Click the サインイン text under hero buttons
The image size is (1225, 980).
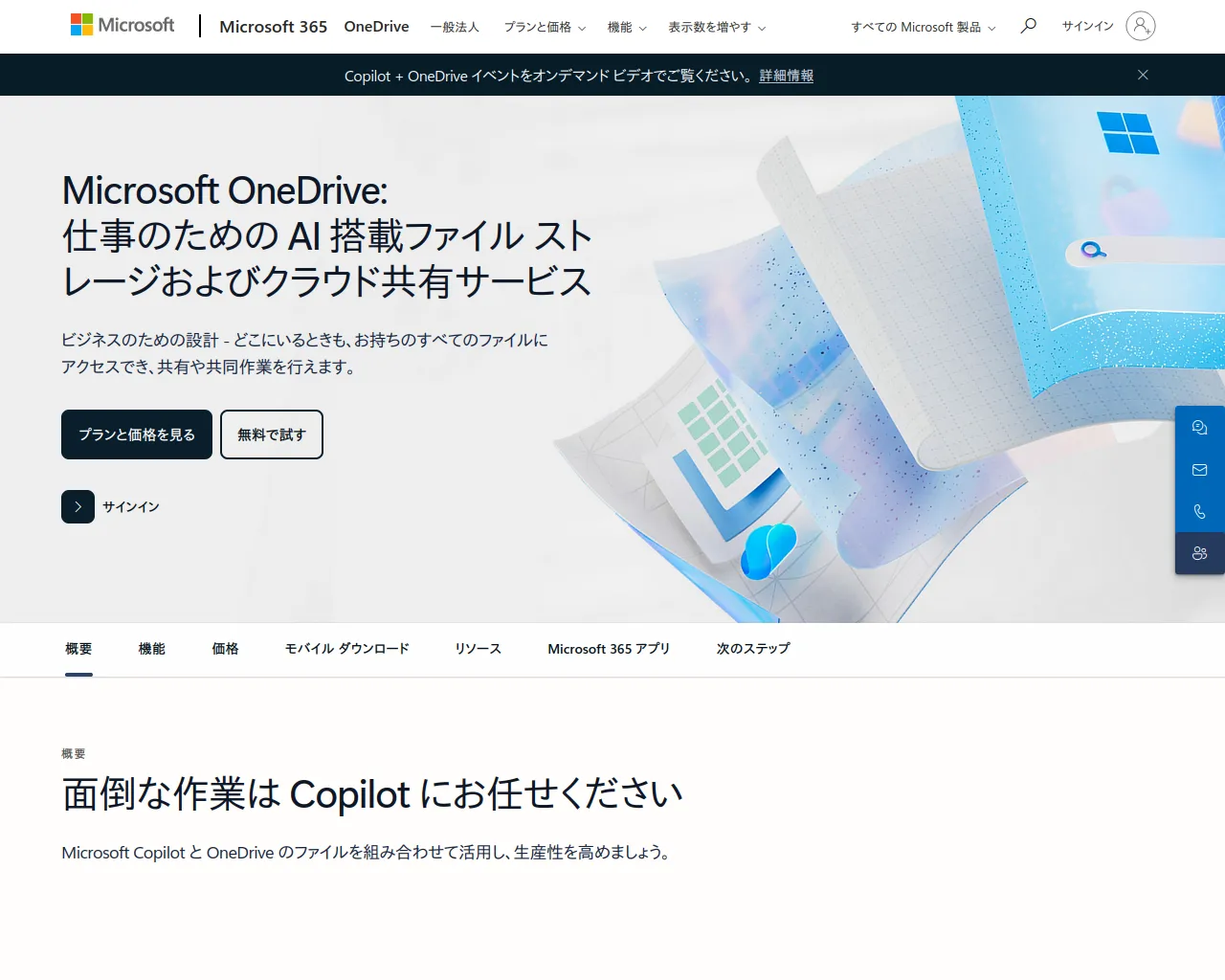131,507
